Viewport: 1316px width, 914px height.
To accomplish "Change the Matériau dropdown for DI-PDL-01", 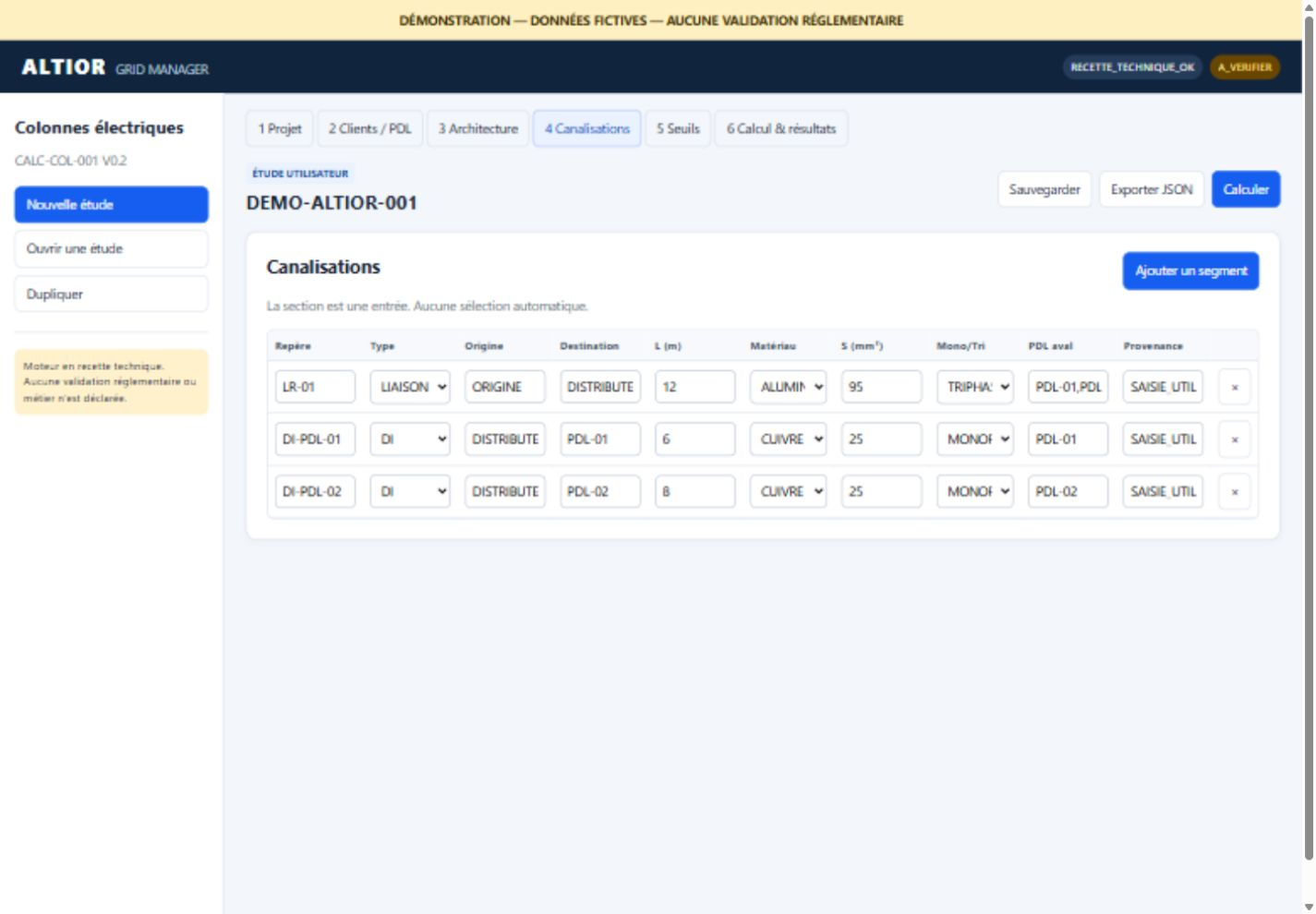I will 788,439.
